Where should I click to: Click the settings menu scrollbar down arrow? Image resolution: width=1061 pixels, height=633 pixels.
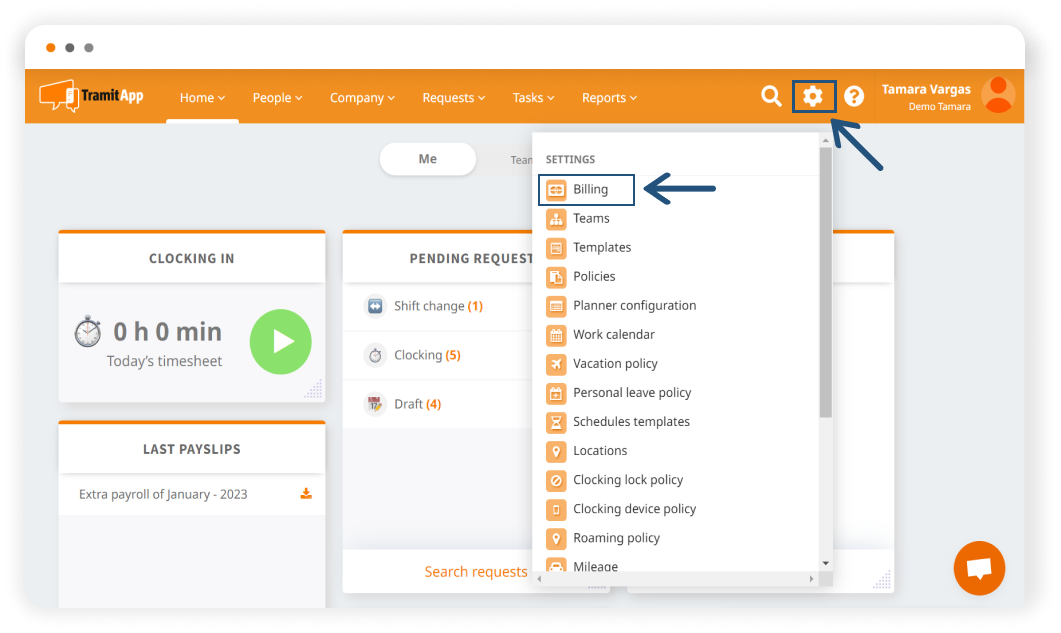pyautogui.click(x=826, y=562)
